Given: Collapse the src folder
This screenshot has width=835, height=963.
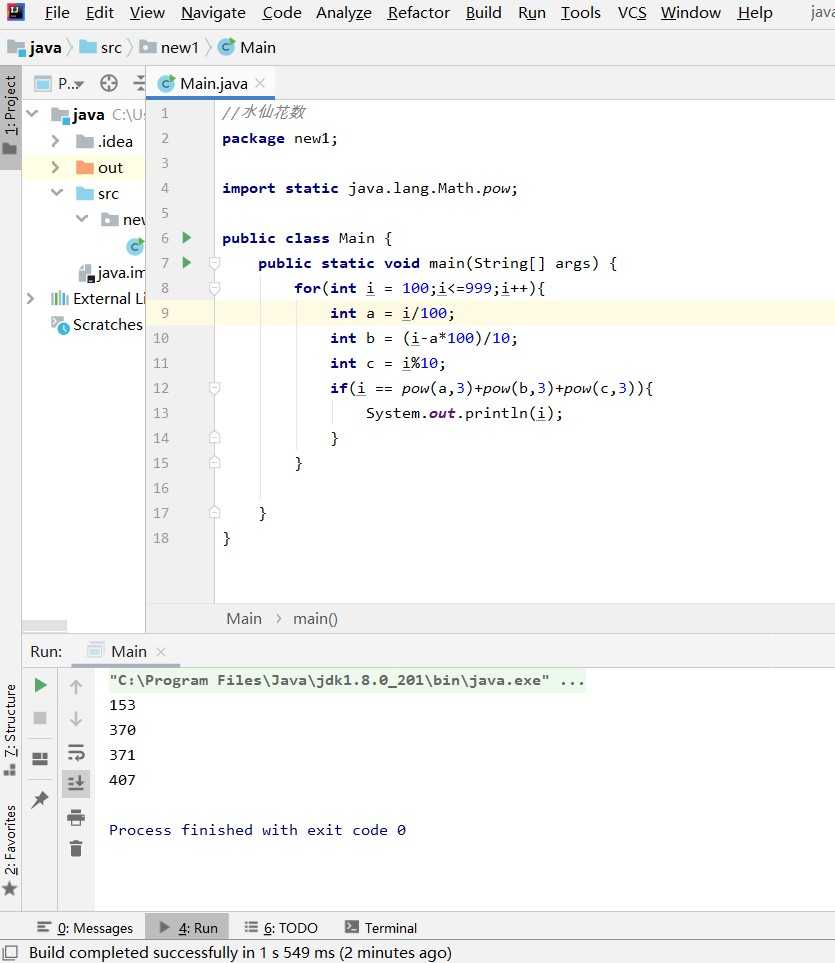Looking at the screenshot, I should pos(57,193).
